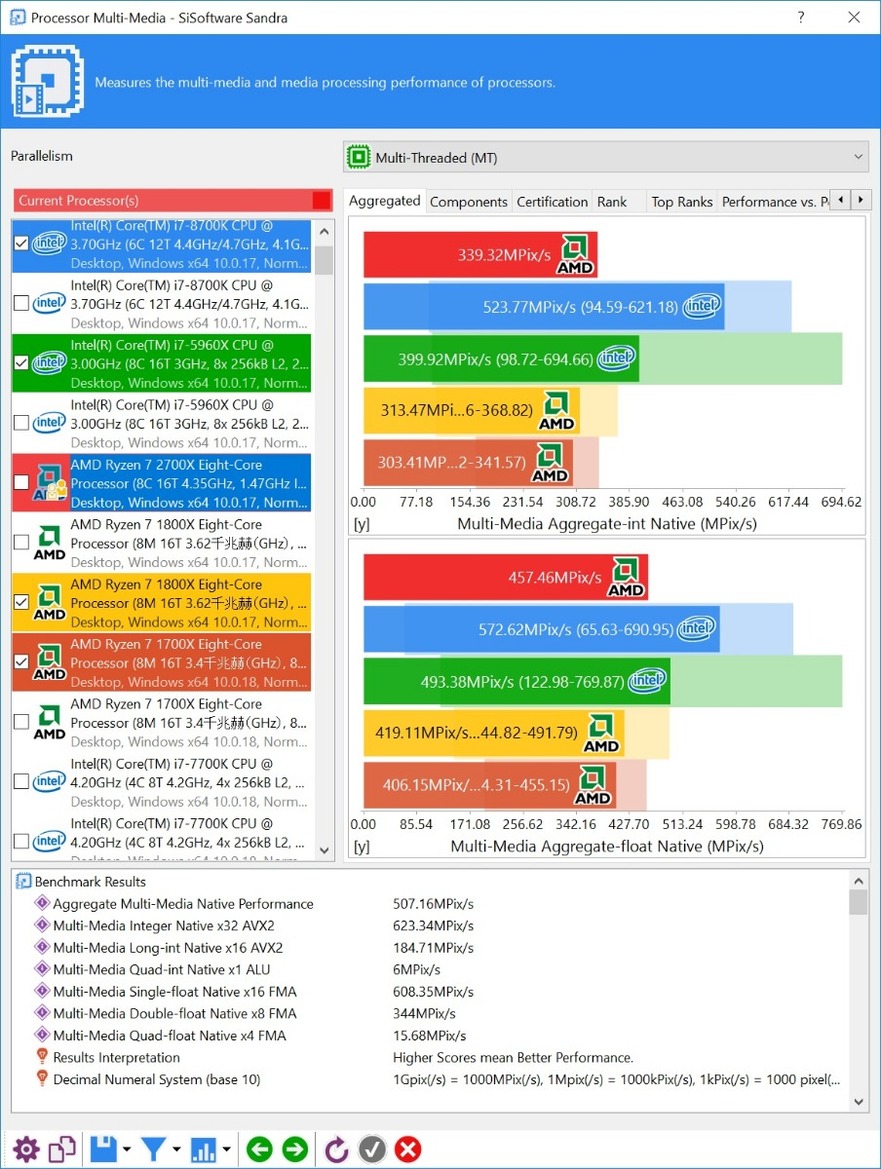This screenshot has height=1169, width=881.
Task: Uncheck the blue-highlighted i7-8700K processor checkbox
Action: (22, 243)
